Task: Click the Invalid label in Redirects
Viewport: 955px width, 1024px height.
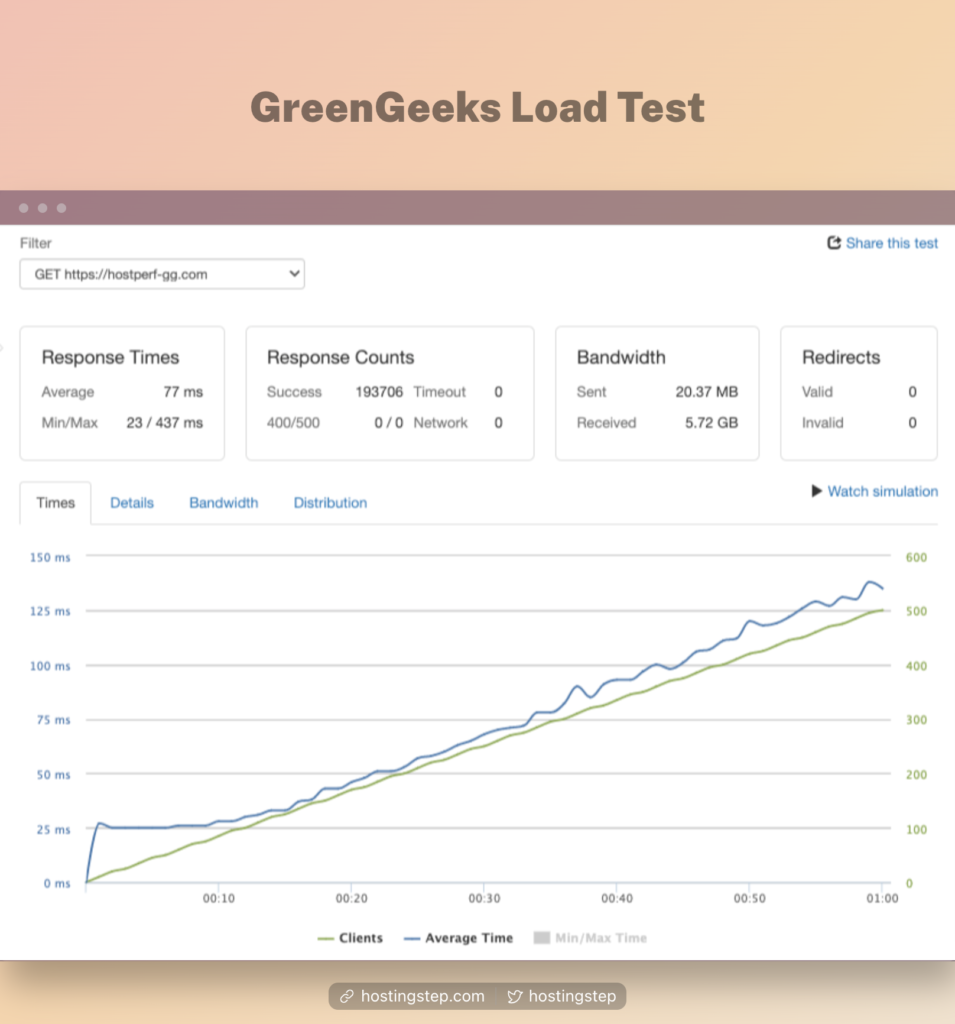Action: pos(822,423)
